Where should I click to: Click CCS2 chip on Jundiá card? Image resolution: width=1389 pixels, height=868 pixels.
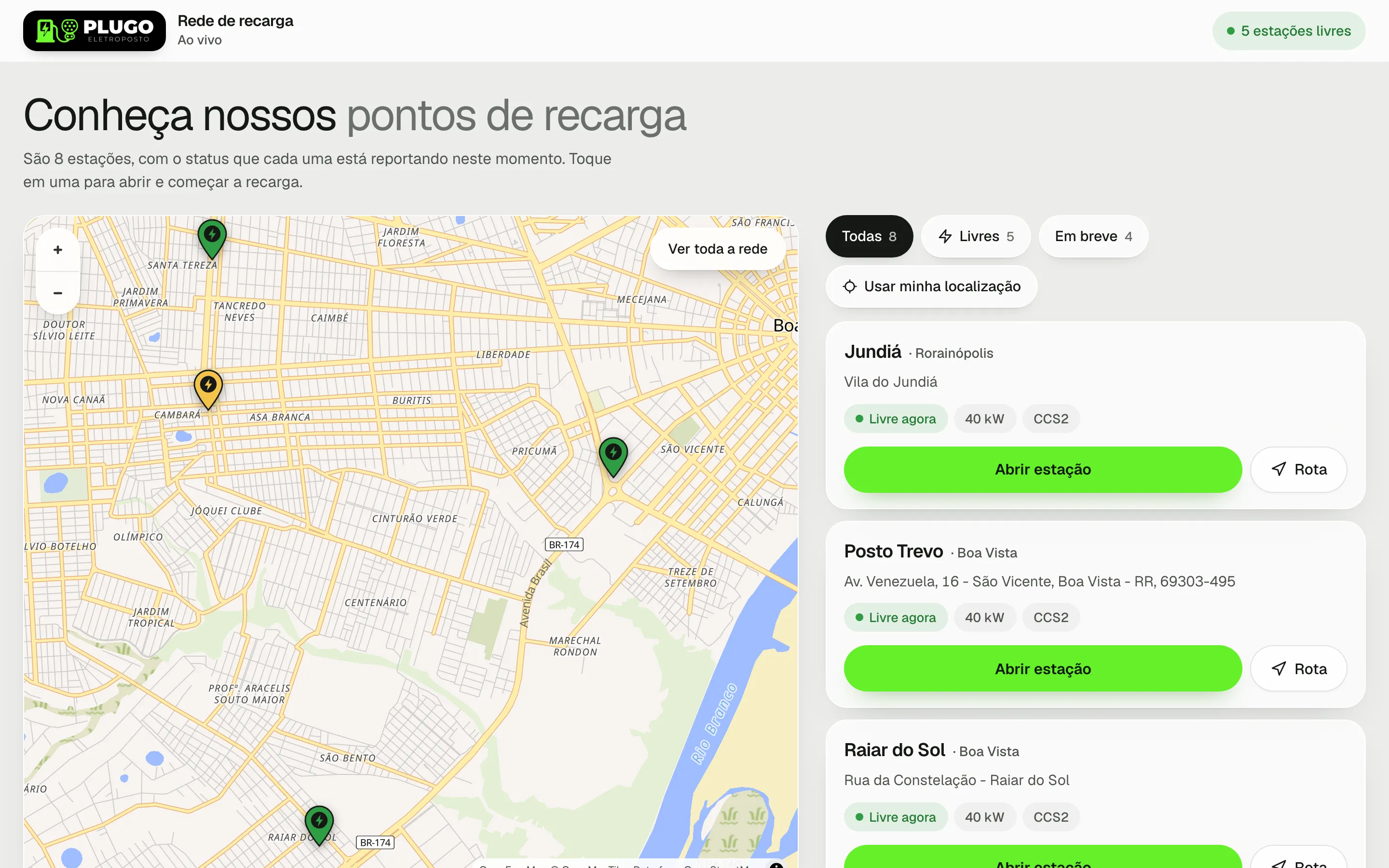point(1051,419)
